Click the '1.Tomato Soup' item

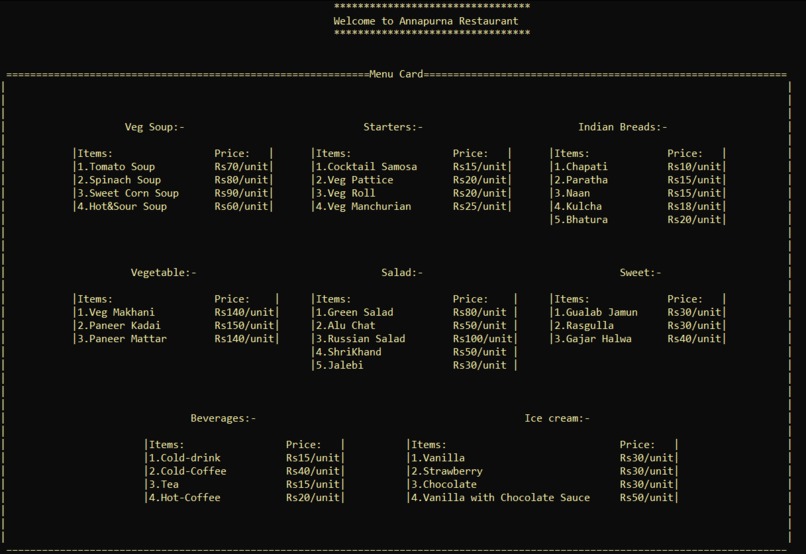[116, 167]
